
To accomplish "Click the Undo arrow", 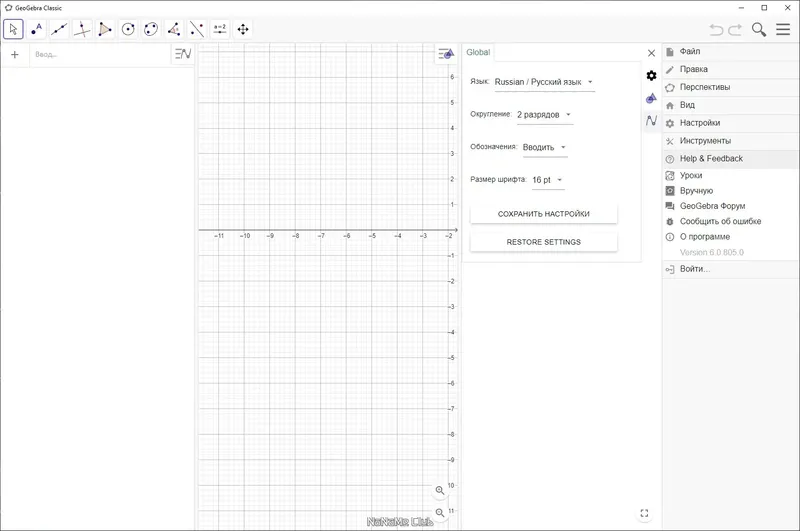I will tap(716, 30).
